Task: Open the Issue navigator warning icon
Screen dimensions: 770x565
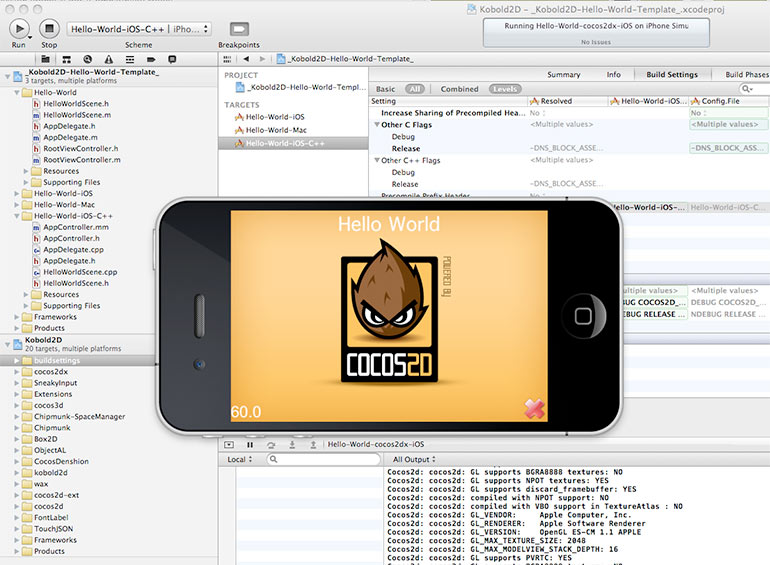Action: 109,59
